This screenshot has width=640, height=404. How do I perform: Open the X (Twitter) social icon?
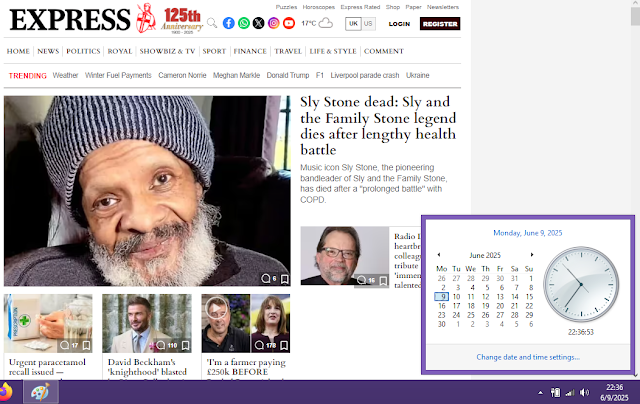pyautogui.click(x=258, y=23)
